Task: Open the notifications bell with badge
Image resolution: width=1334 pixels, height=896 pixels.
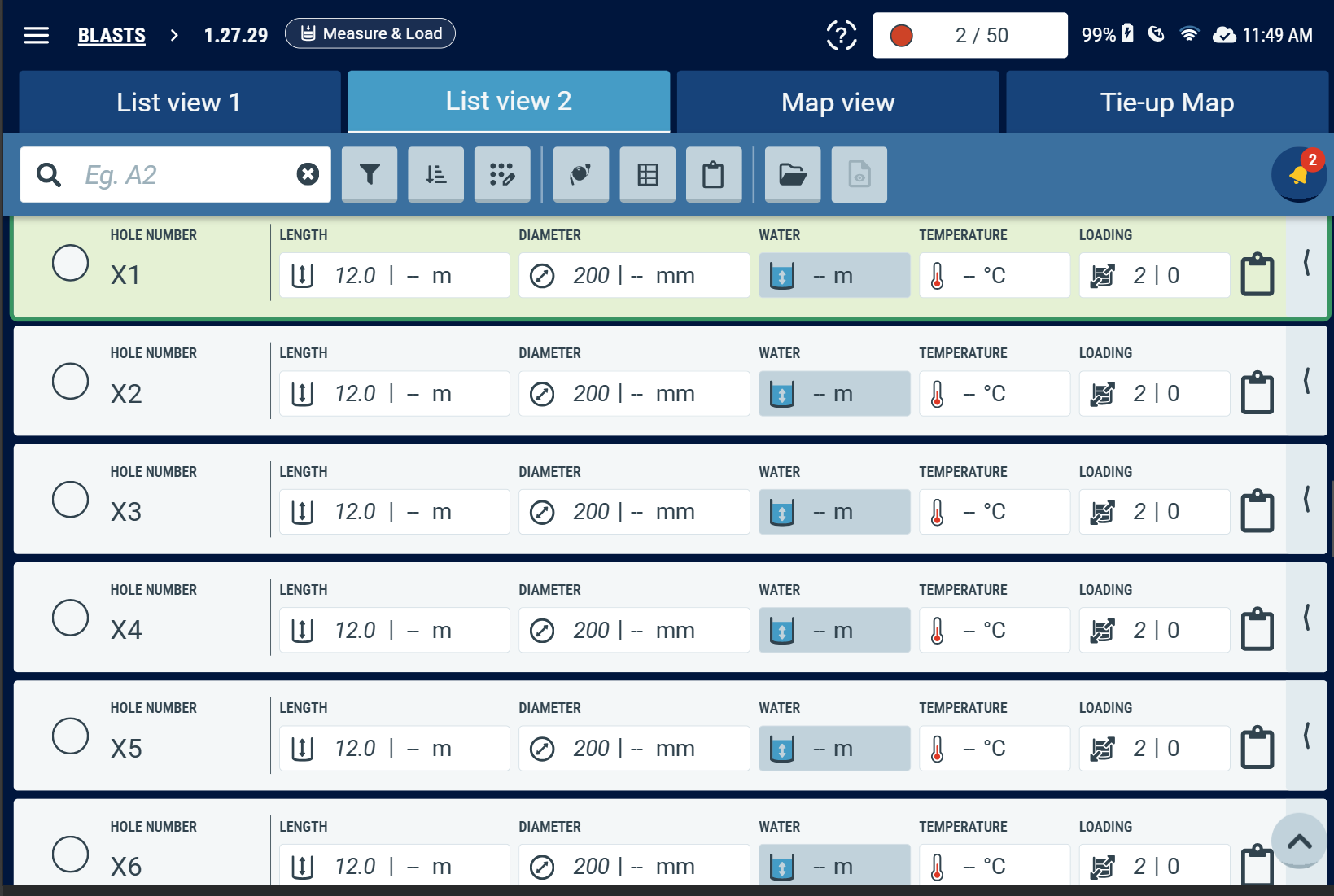Action: tap(1299, 174)
